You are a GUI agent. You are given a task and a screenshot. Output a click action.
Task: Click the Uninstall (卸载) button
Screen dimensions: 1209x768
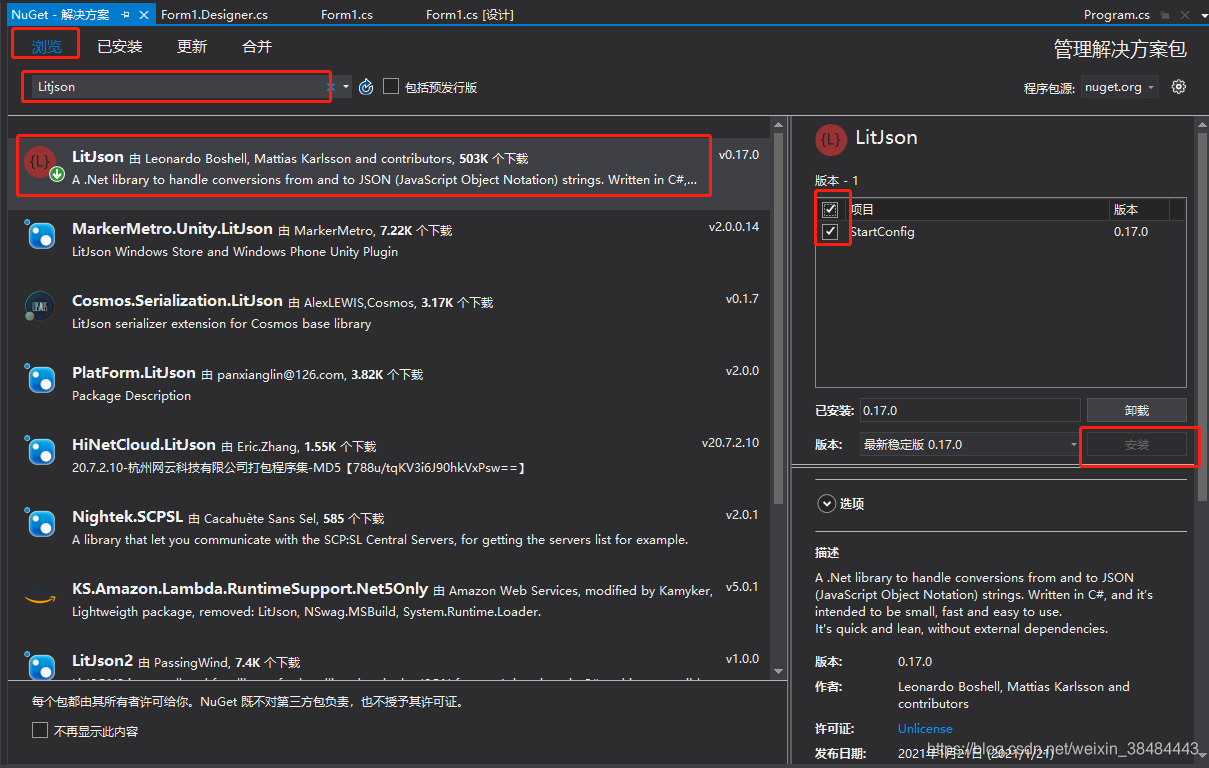click(x=1136, y=411)
